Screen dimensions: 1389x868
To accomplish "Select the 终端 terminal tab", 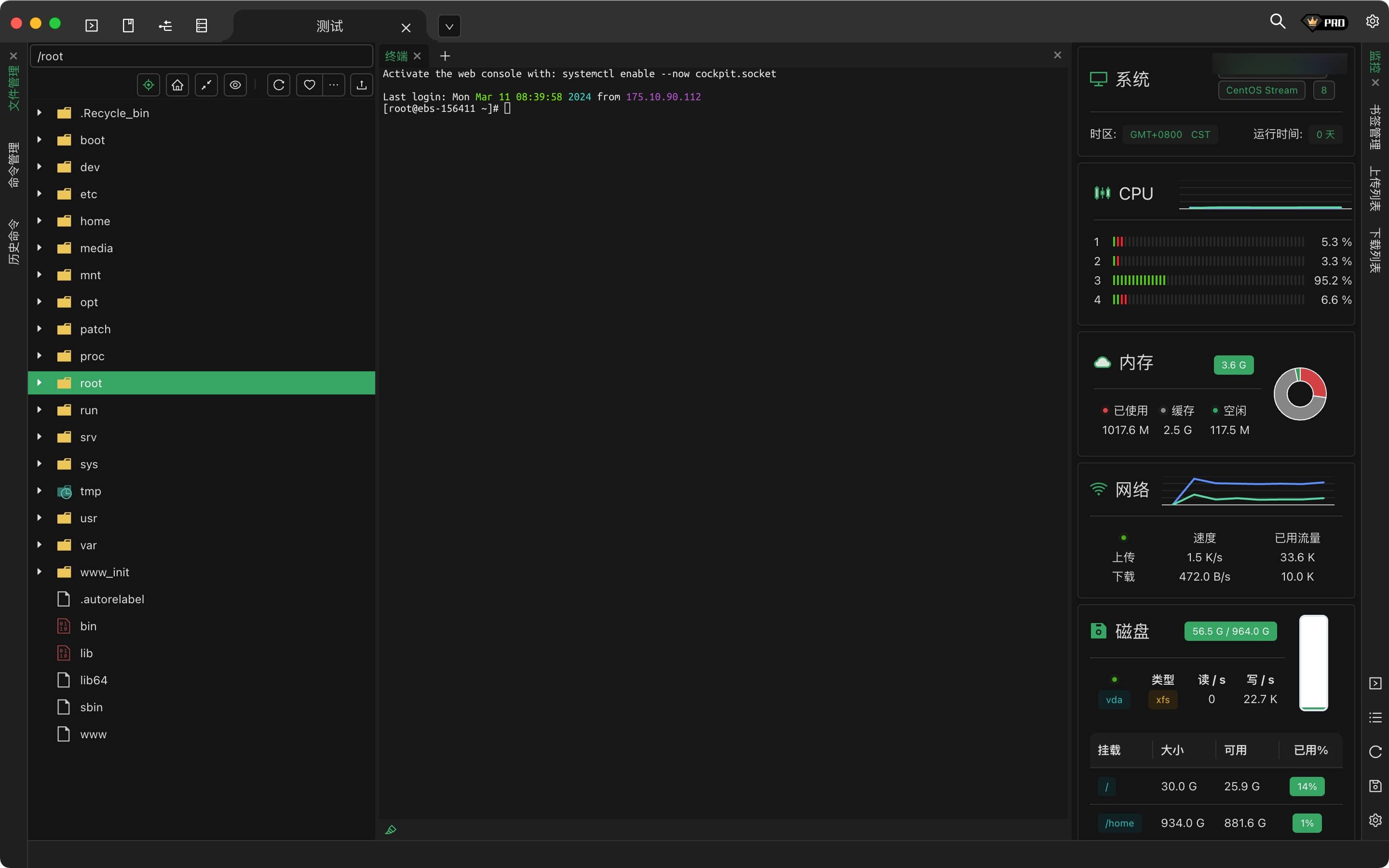I will point(396,55).
